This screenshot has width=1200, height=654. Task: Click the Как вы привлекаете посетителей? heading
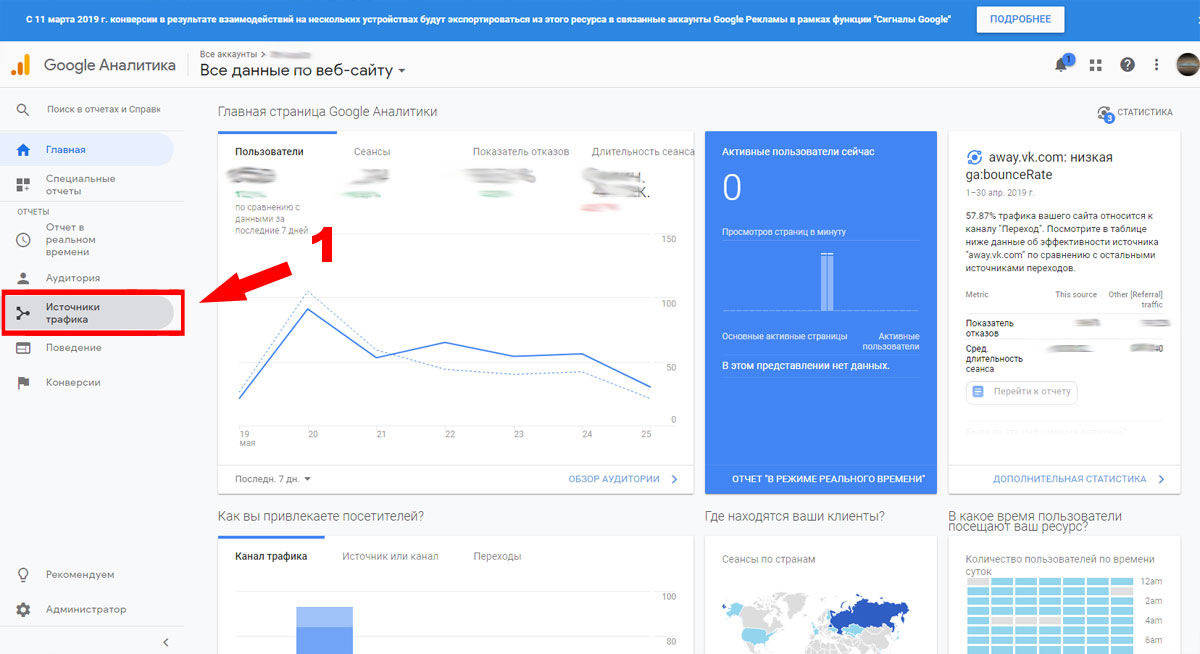click(320, 517)
